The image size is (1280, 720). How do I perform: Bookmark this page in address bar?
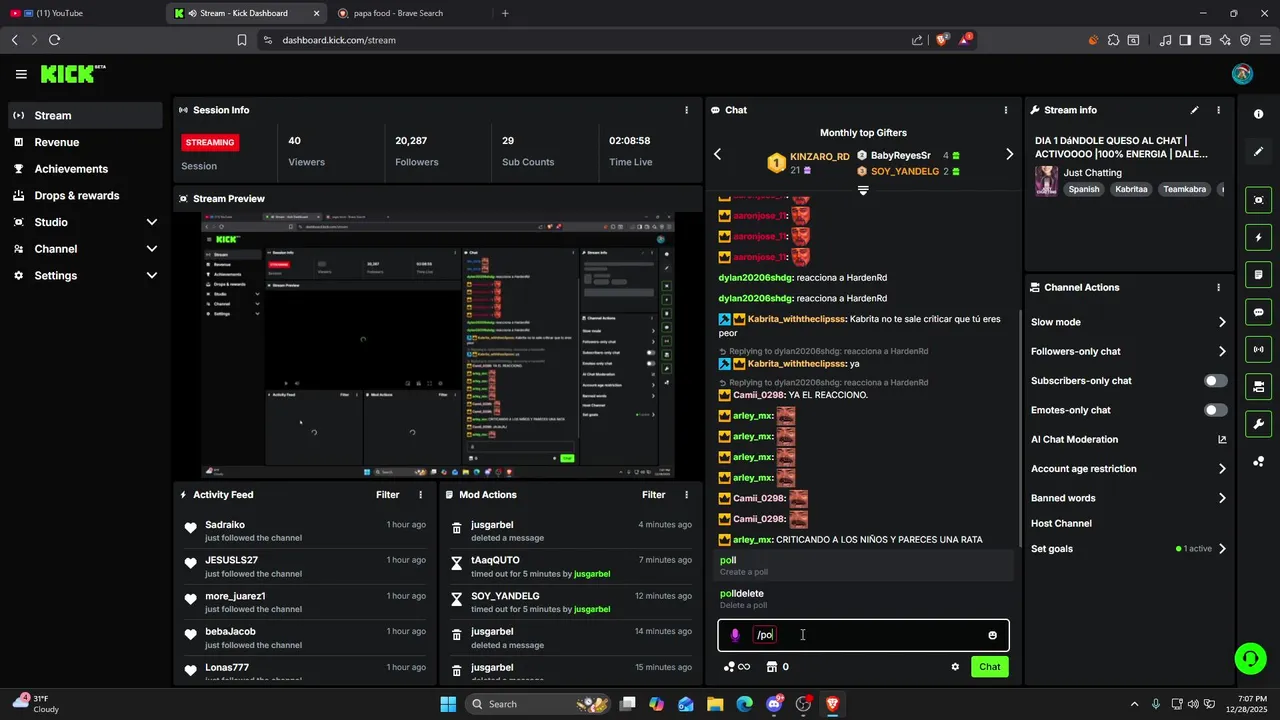pyautogui.click(x=242, y=40)
